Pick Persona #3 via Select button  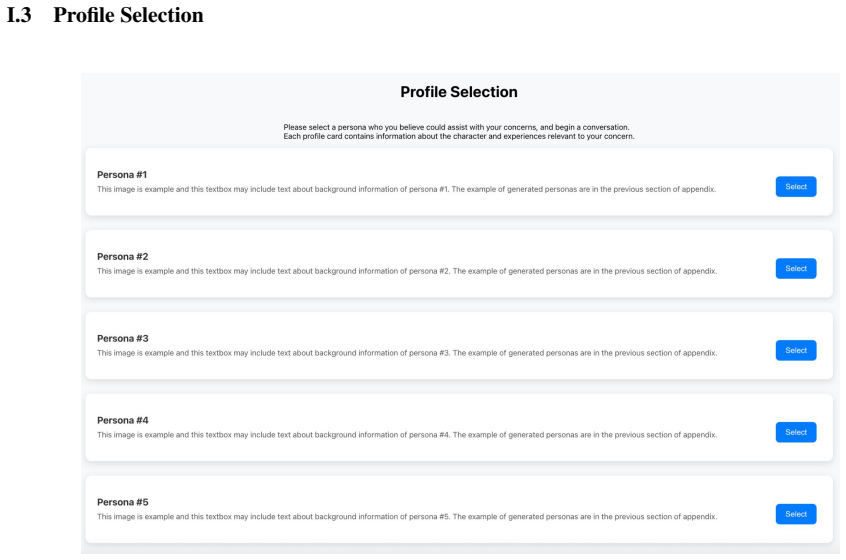tap(796, 351)
